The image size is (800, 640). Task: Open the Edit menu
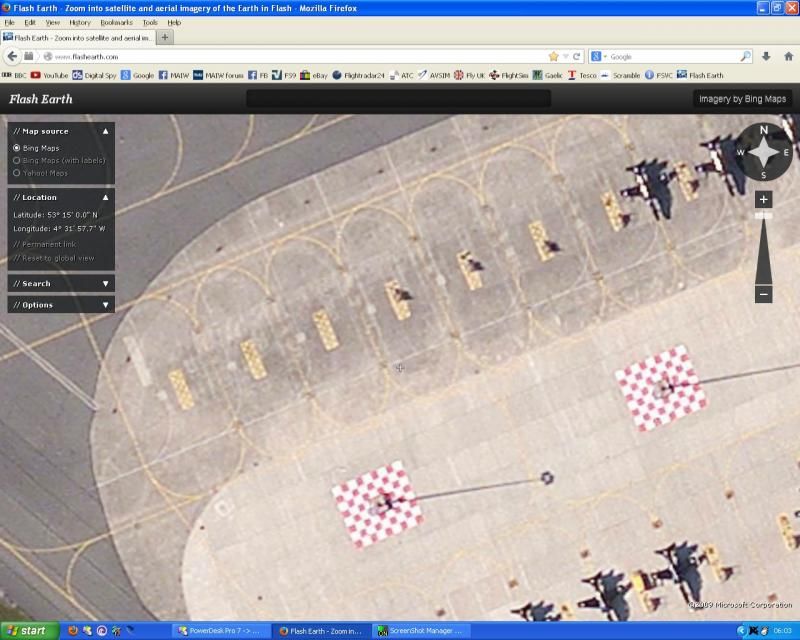point(30,22)
